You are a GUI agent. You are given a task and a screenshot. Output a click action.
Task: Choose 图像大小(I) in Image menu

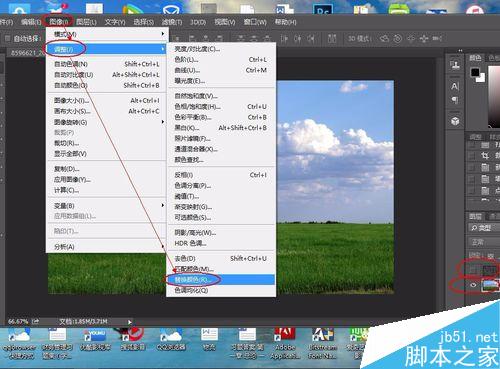coord(107,100)
